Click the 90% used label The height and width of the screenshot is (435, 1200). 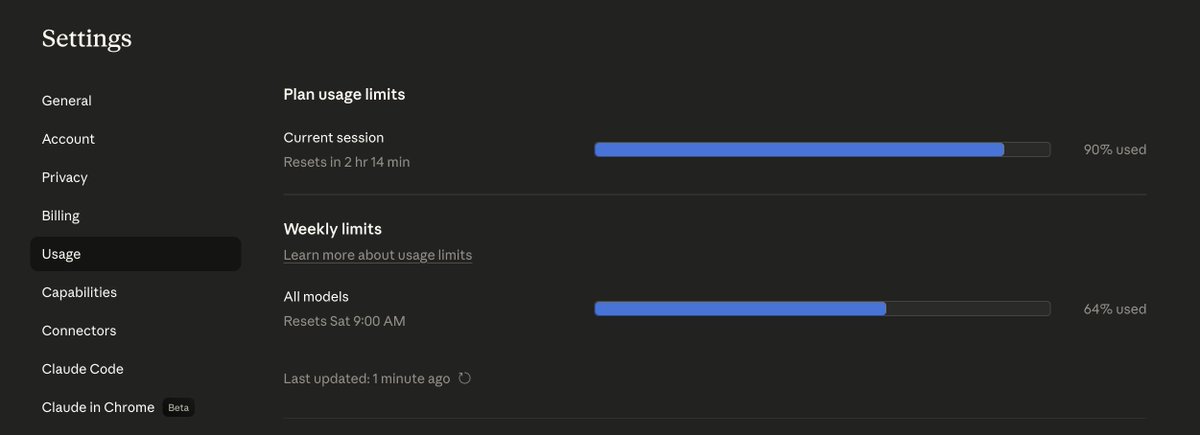click(1115, 150)
